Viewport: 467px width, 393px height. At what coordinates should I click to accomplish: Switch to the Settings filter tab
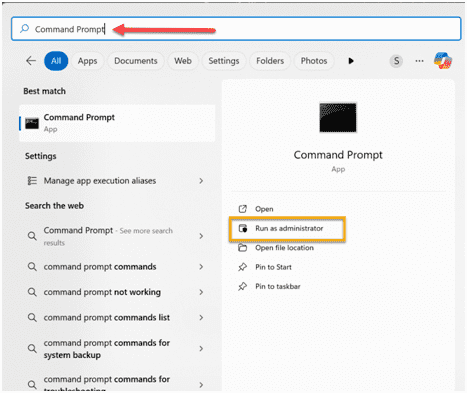pos(224,61)
